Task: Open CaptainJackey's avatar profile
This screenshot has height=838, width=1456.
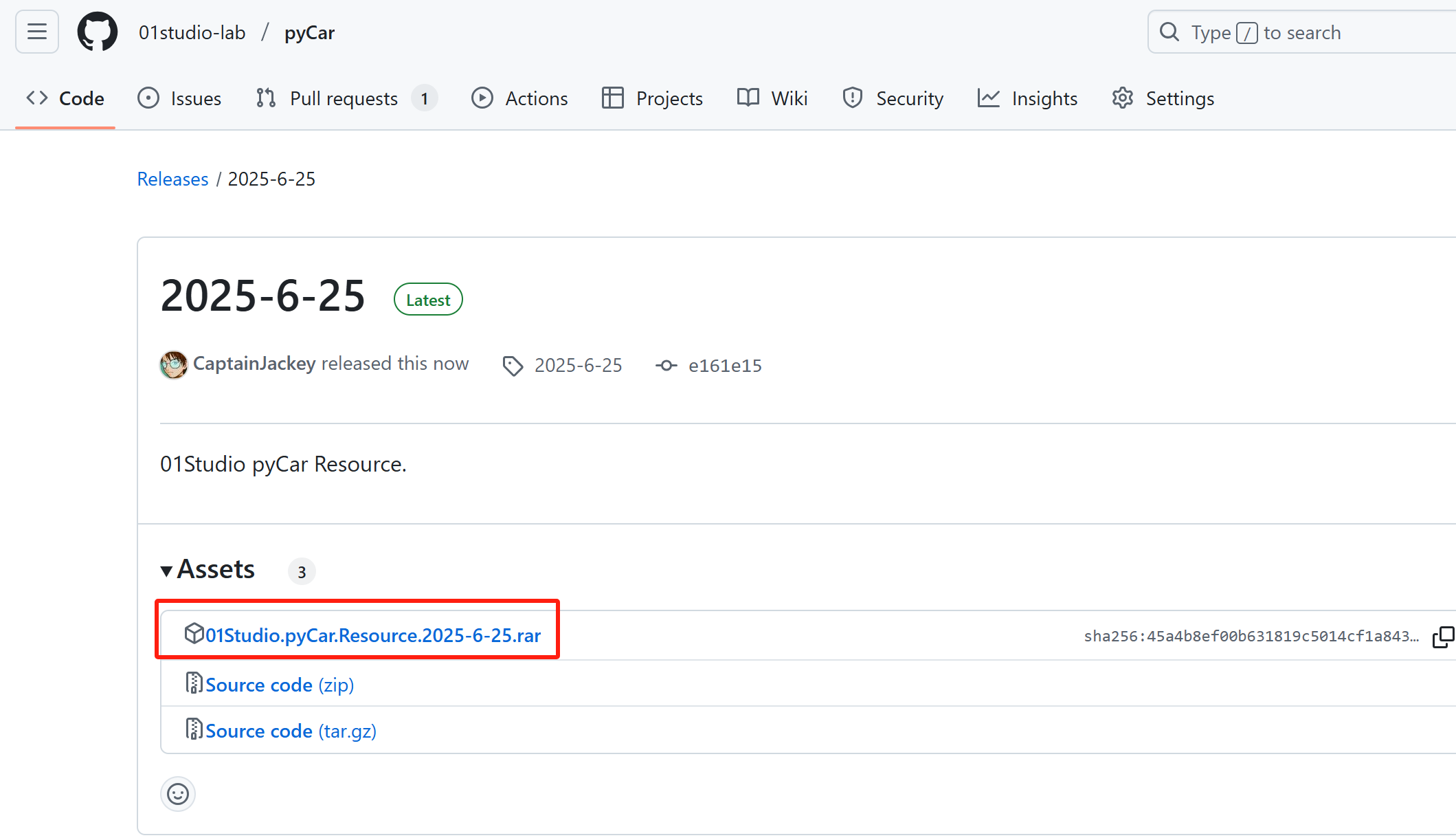Action: 174,364
